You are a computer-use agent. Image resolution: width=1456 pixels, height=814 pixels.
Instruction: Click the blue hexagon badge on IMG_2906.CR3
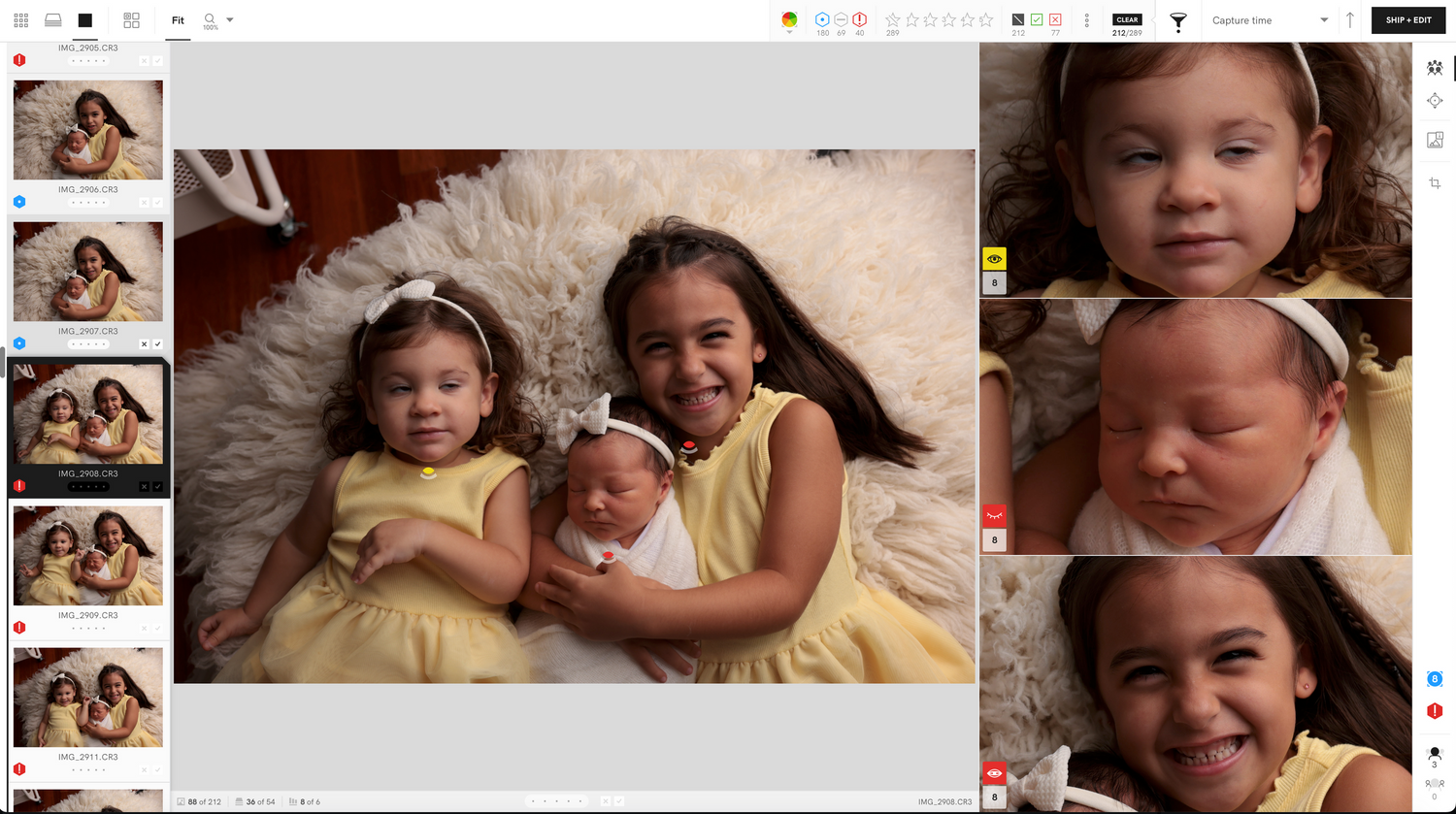(x=19, y=202)
